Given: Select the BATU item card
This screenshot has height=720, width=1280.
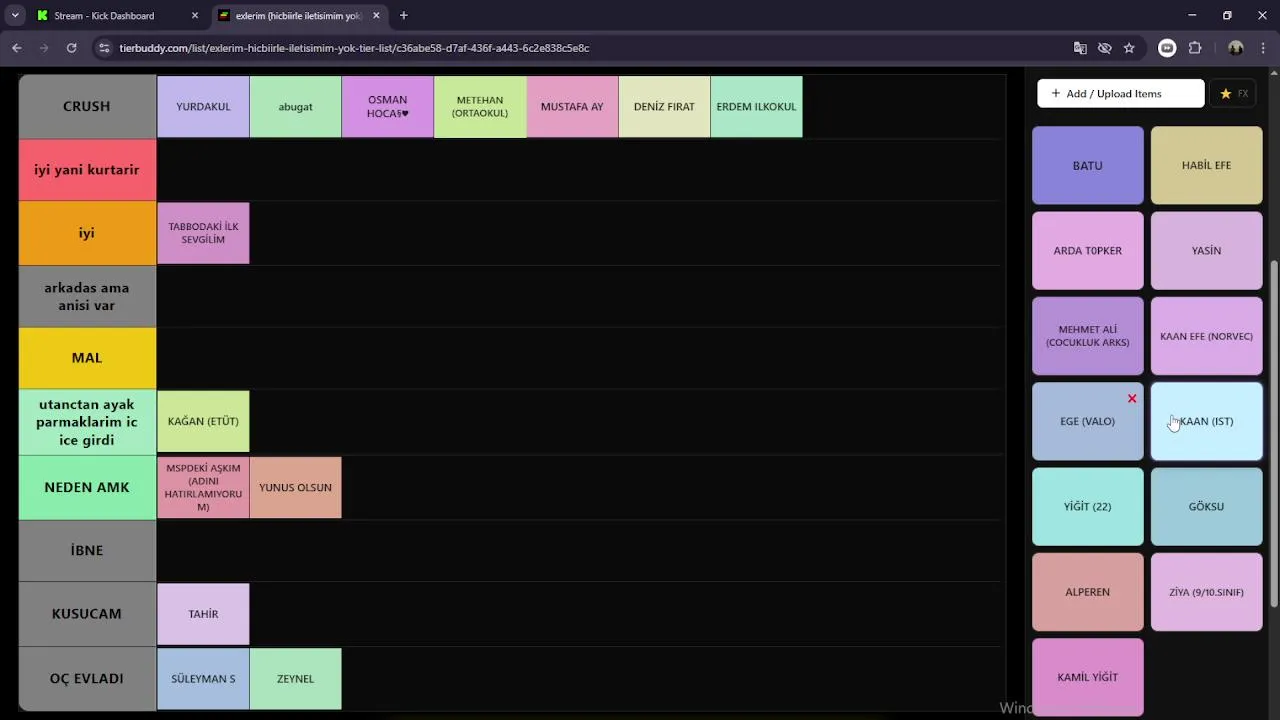Looking at the screenshot, I should 1087,165.
